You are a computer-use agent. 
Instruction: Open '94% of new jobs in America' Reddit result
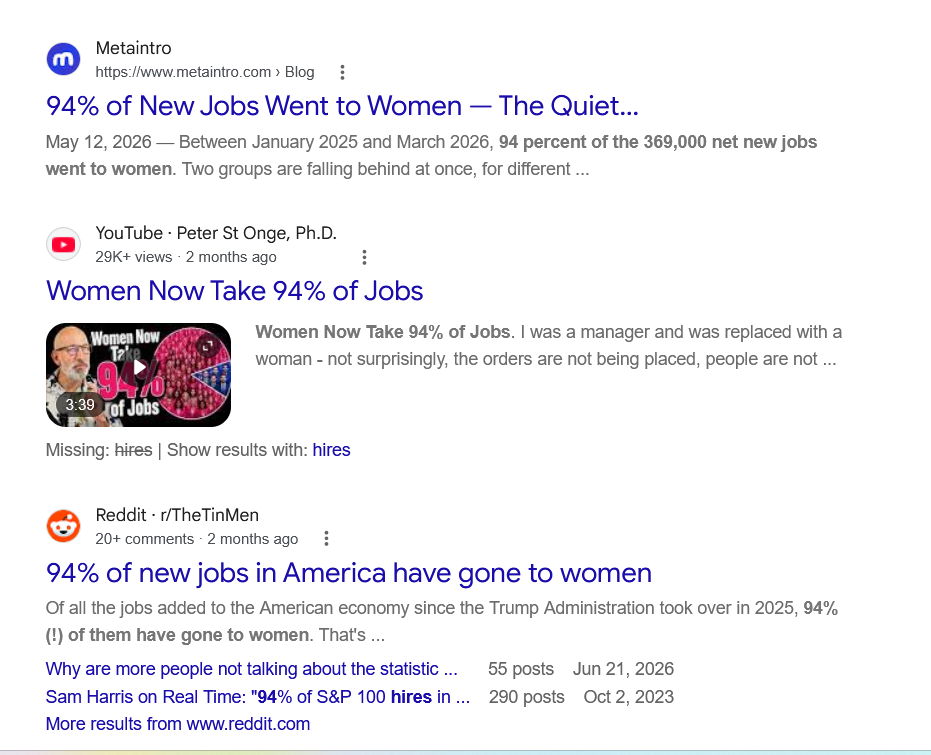(349, 573)
